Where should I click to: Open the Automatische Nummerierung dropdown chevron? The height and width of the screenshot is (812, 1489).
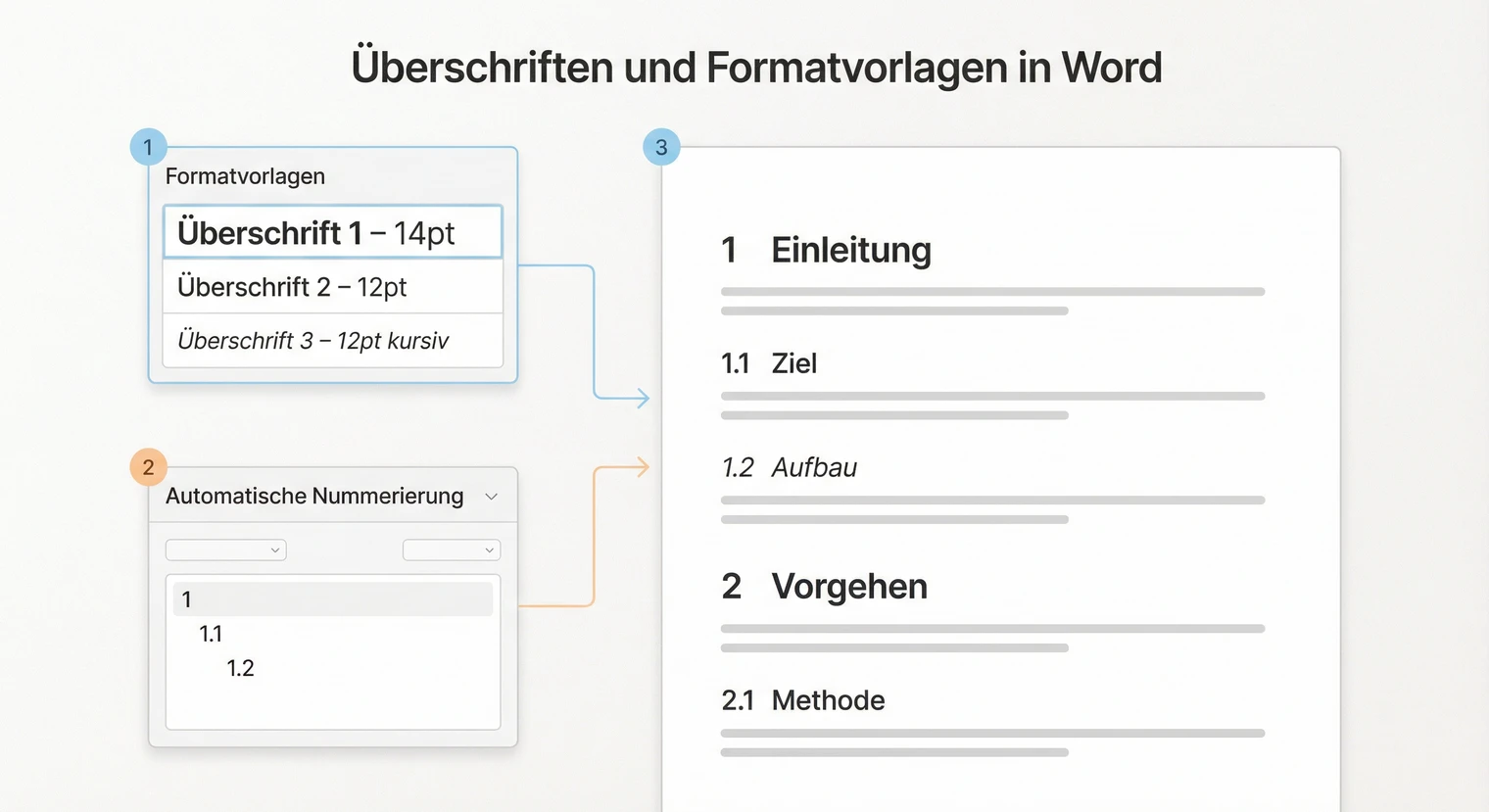[492, 497]
